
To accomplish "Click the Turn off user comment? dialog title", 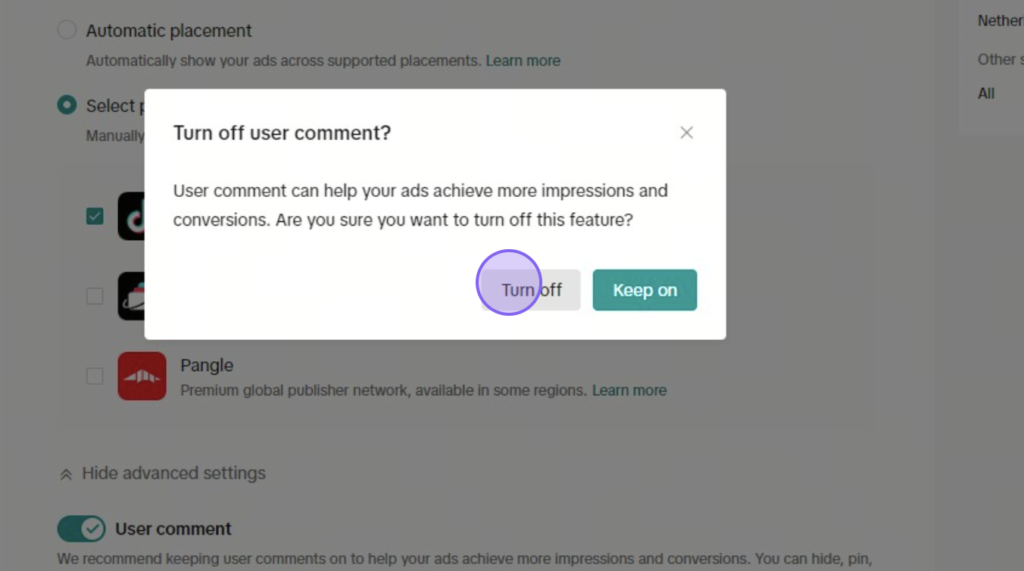I will (282, 133).
